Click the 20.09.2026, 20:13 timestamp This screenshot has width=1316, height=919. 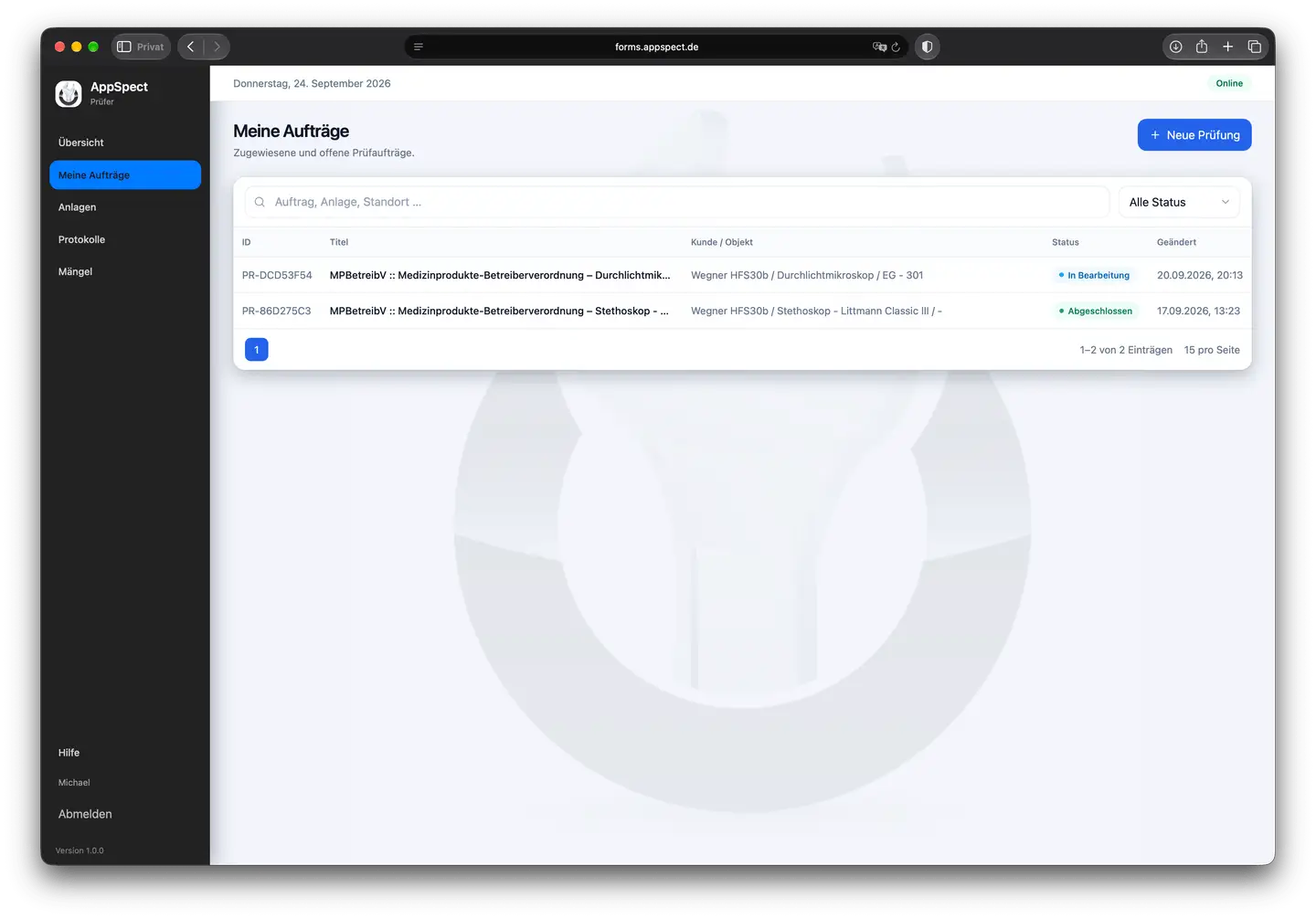tap(1200, 275)
